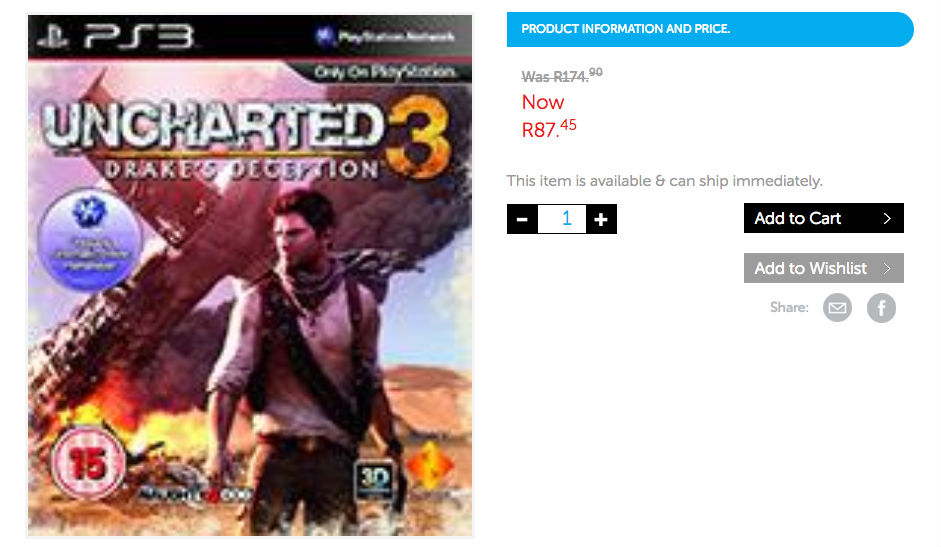Click the chevron on Add to Cart

pos(887,219)
